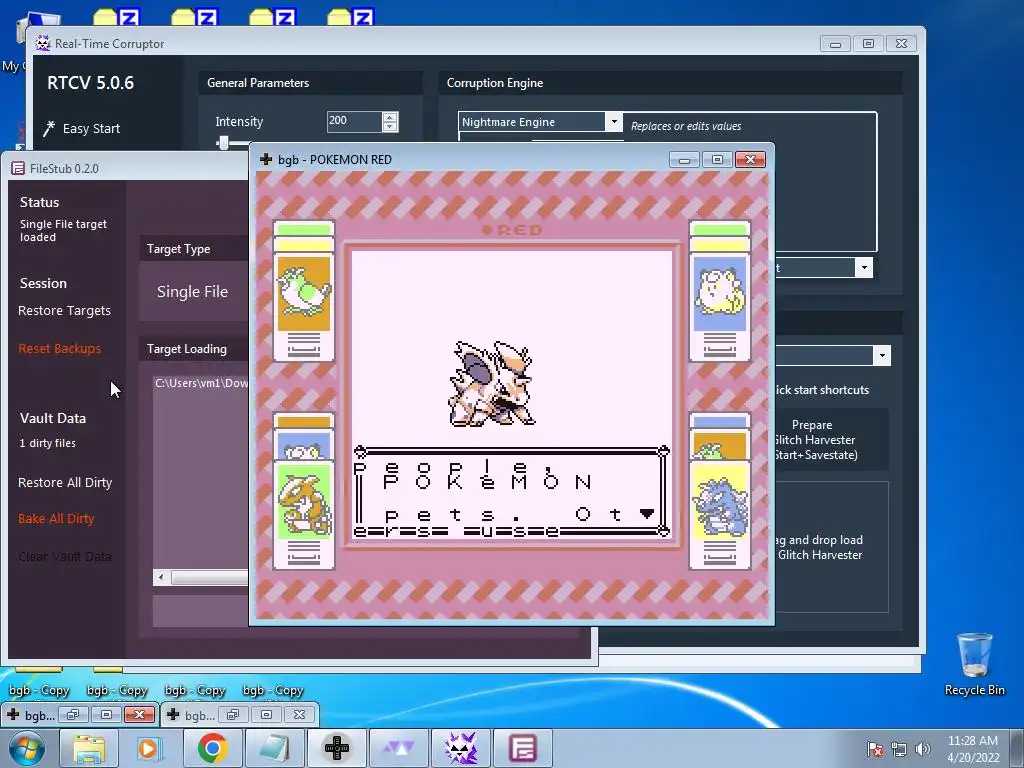Click left arrow of FileStub horizontal scrollbar
The width and height of the screenshot is (1024, 768).
point(161,577)
